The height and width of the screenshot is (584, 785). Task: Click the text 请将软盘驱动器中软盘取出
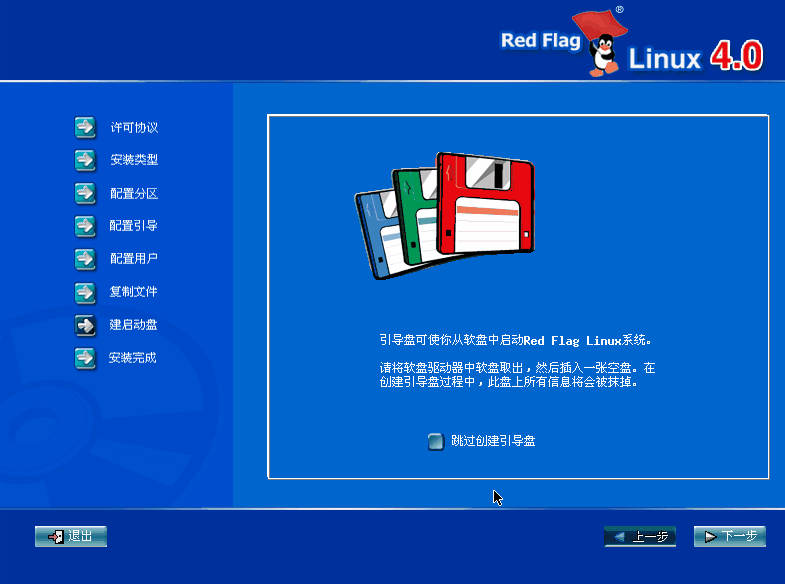click(x=451, y=368)
